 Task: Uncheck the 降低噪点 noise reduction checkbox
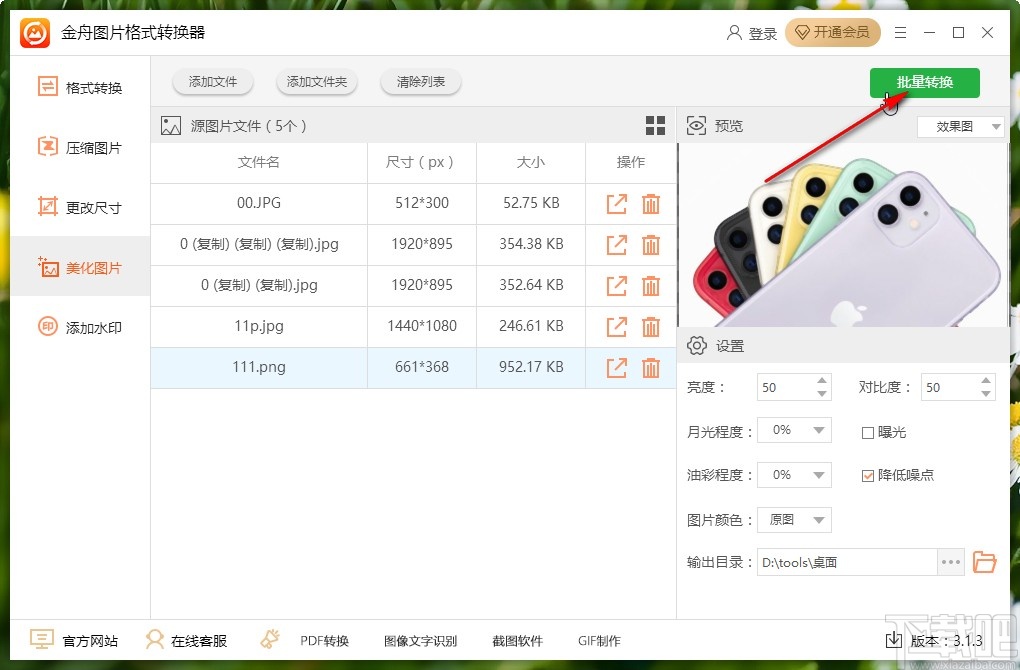tap(867, 476)
